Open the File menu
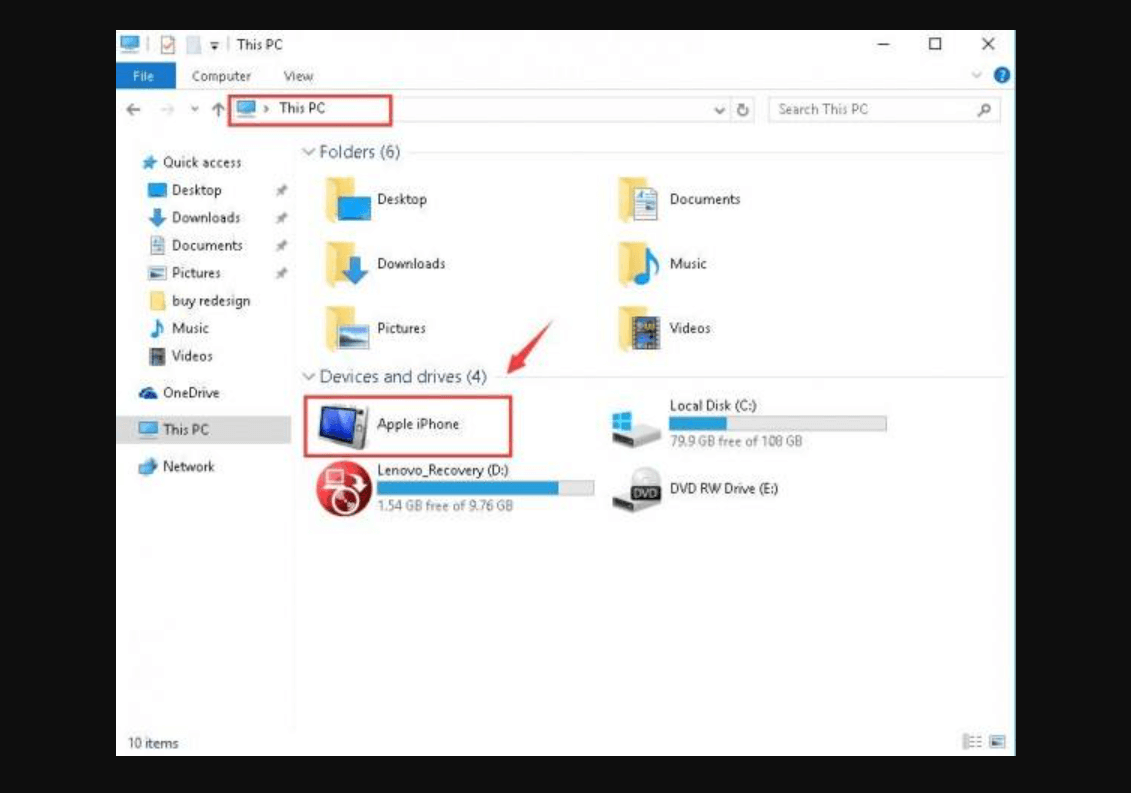 click(144, 76)
